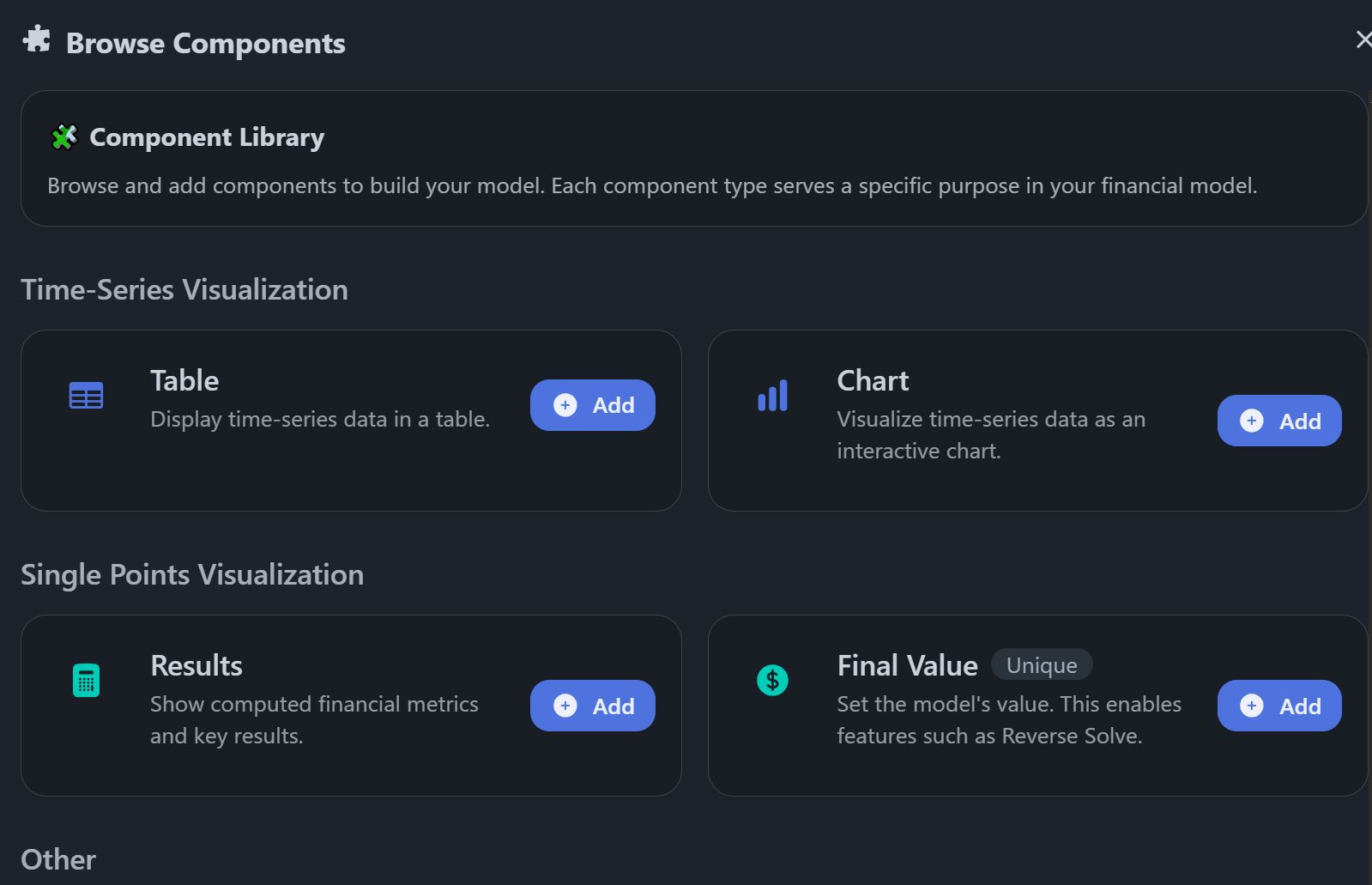Screen dimensions: 1372x885
Task: Add a Table component
Action: tap(592, 405)
